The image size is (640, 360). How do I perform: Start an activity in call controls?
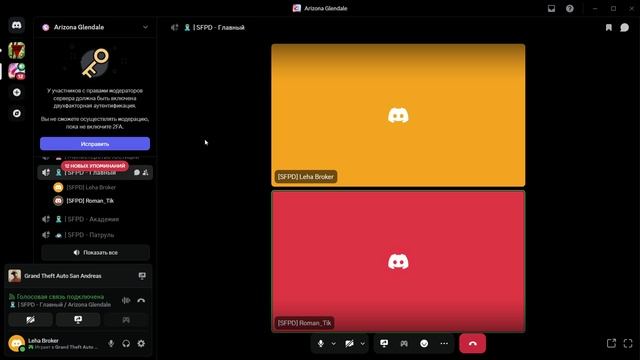tap(404, 344)
